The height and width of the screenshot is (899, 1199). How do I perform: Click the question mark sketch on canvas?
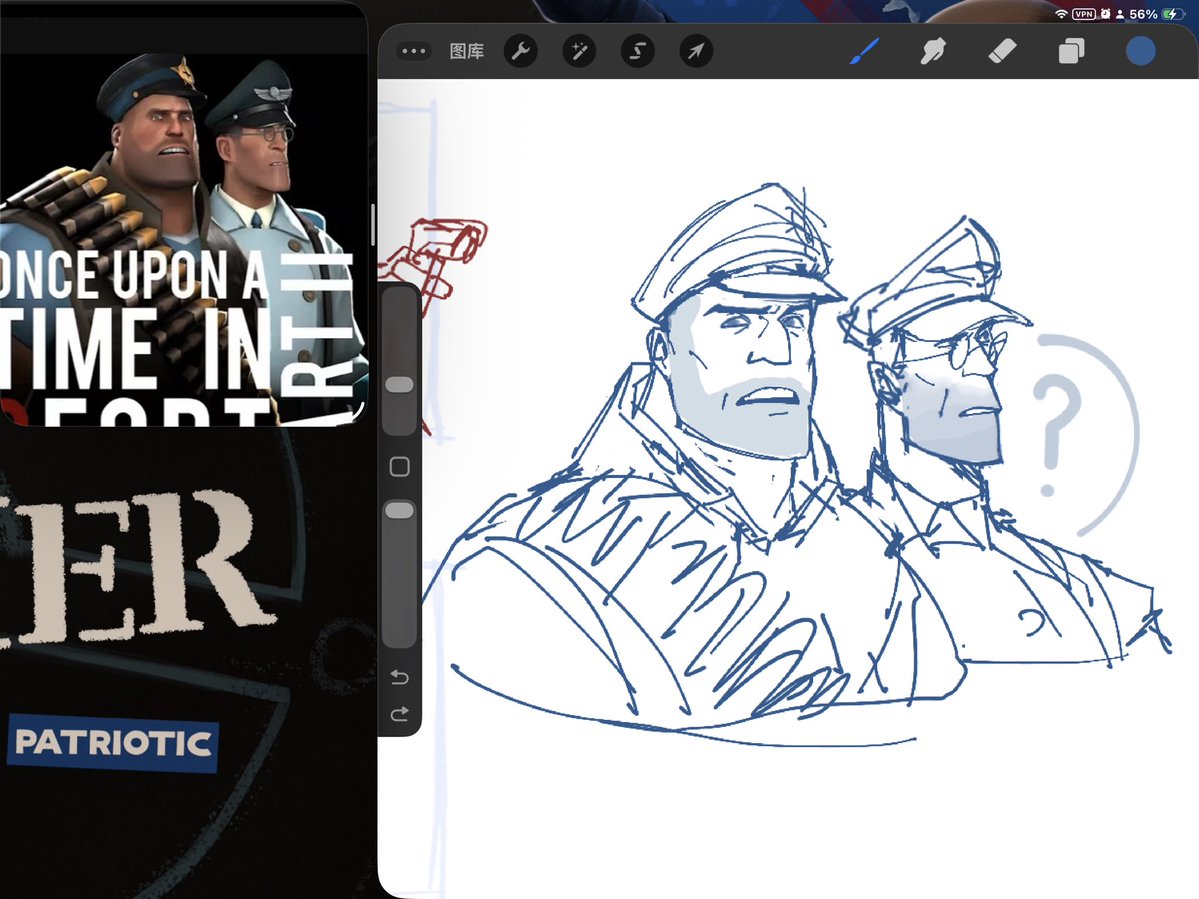[x=1056, y=435]
